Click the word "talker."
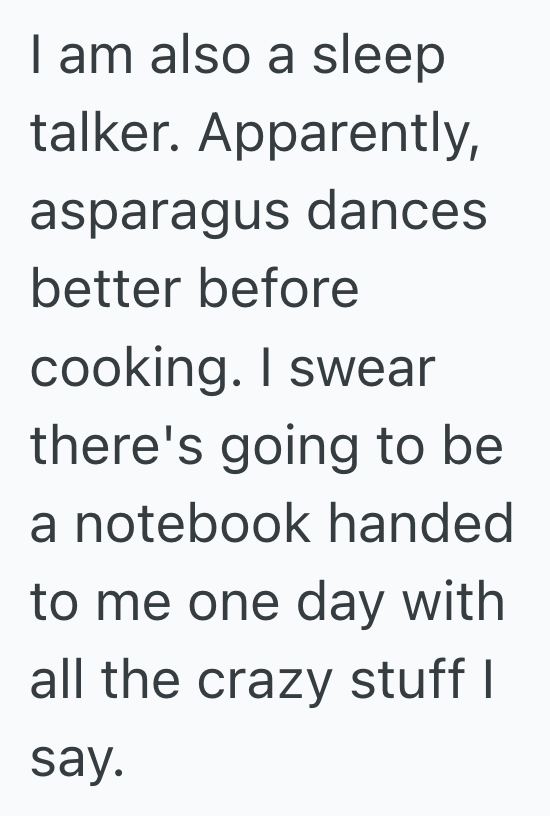550x816 pixels. tap(105, 132)
